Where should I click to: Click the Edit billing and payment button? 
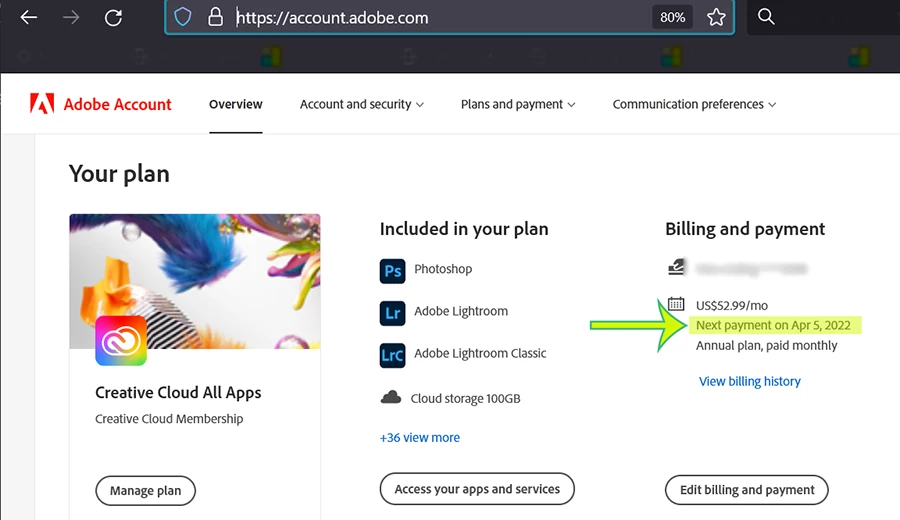tap(747, 490)
